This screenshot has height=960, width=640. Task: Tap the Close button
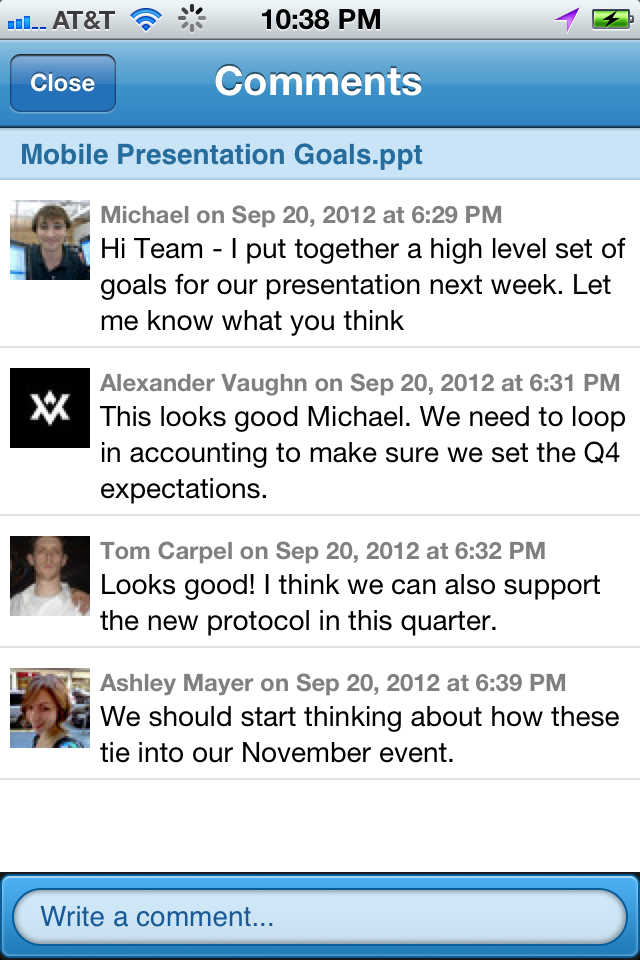tap(62, 83)
